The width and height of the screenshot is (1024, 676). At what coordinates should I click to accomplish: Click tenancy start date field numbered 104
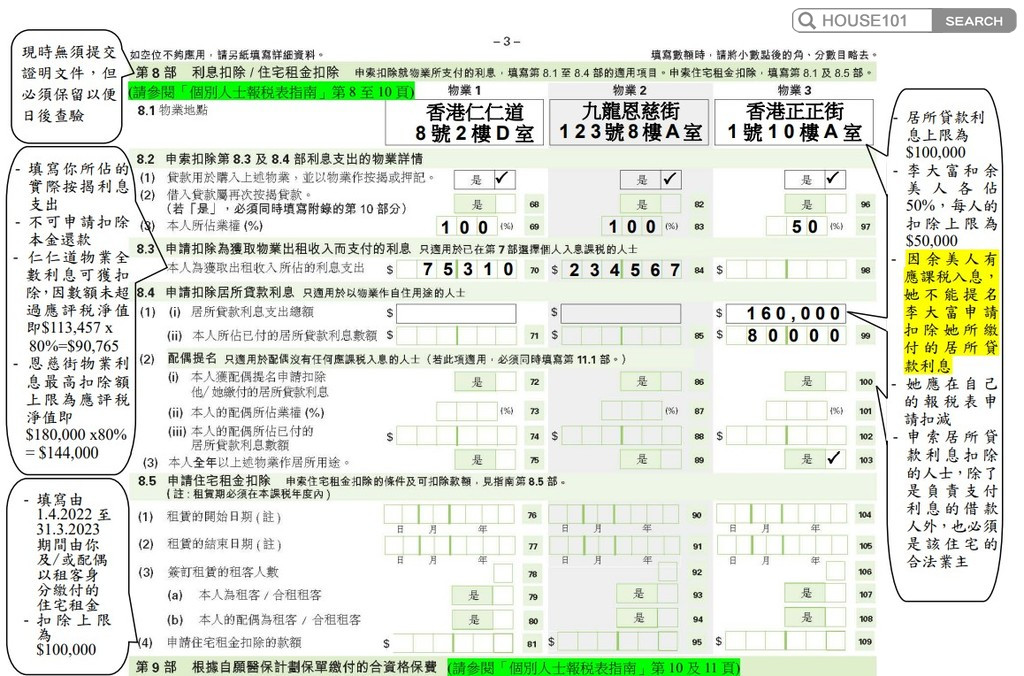781,514
